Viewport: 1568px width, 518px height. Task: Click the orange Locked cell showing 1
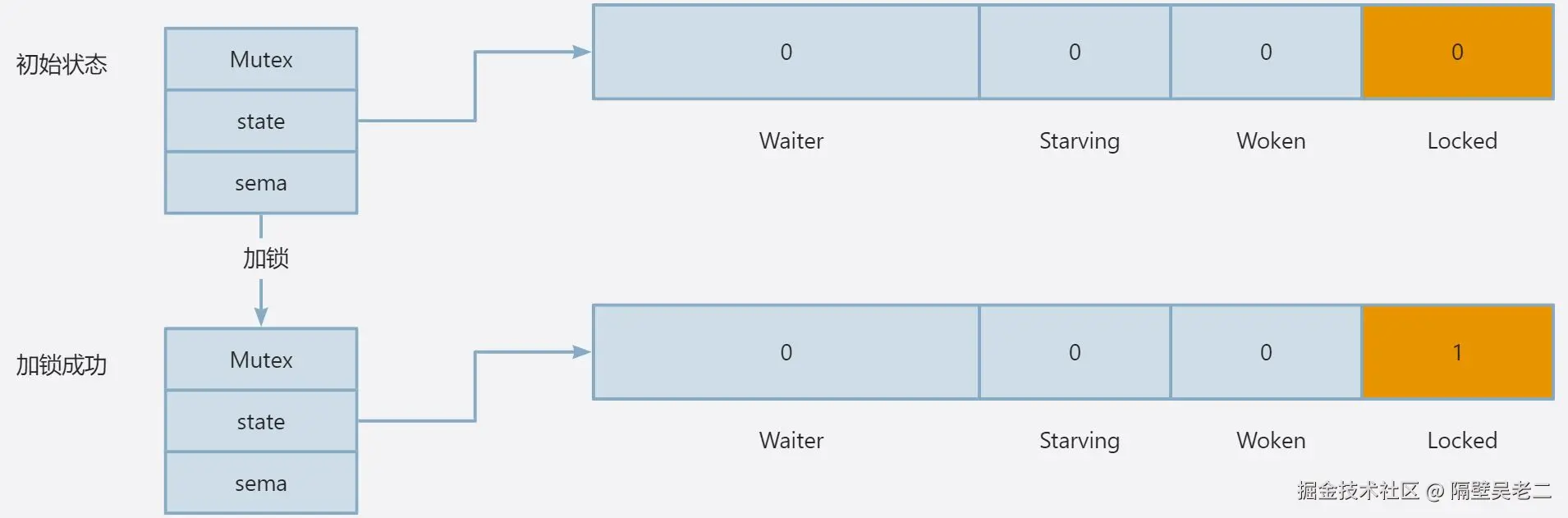1457,353
